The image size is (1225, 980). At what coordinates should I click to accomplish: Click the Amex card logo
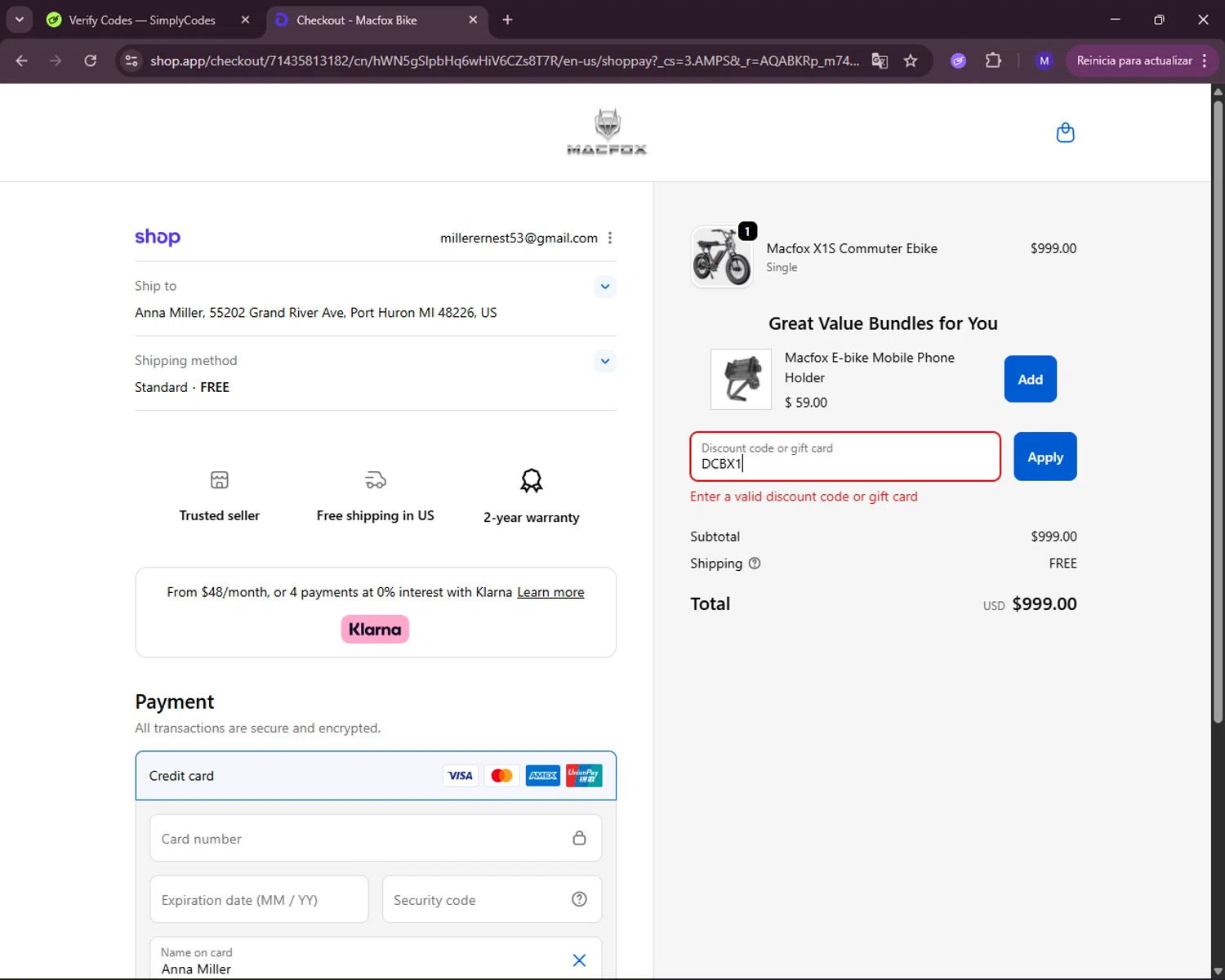click(543, 775)
